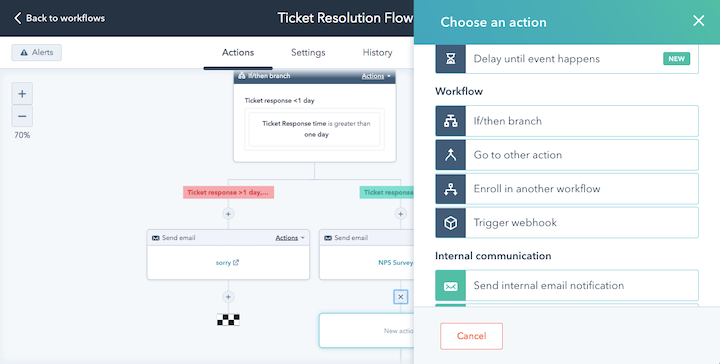
Task: Click the hourglass Delay until event icon
Action: tap(450, 59)
